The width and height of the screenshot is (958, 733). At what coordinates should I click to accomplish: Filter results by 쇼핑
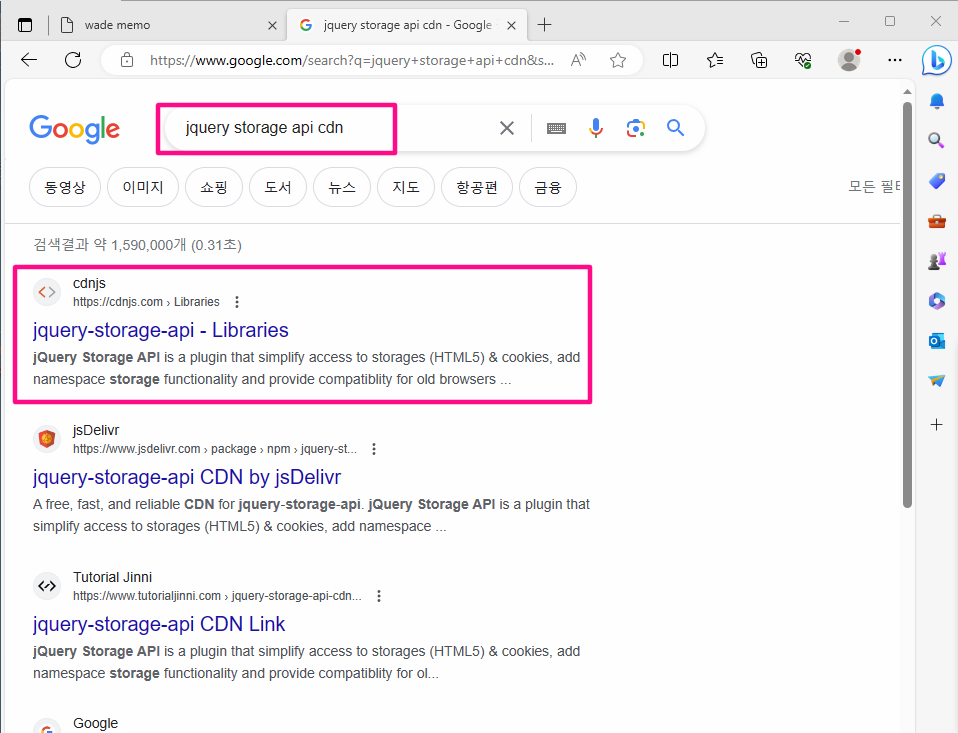[x=214, y=187]
